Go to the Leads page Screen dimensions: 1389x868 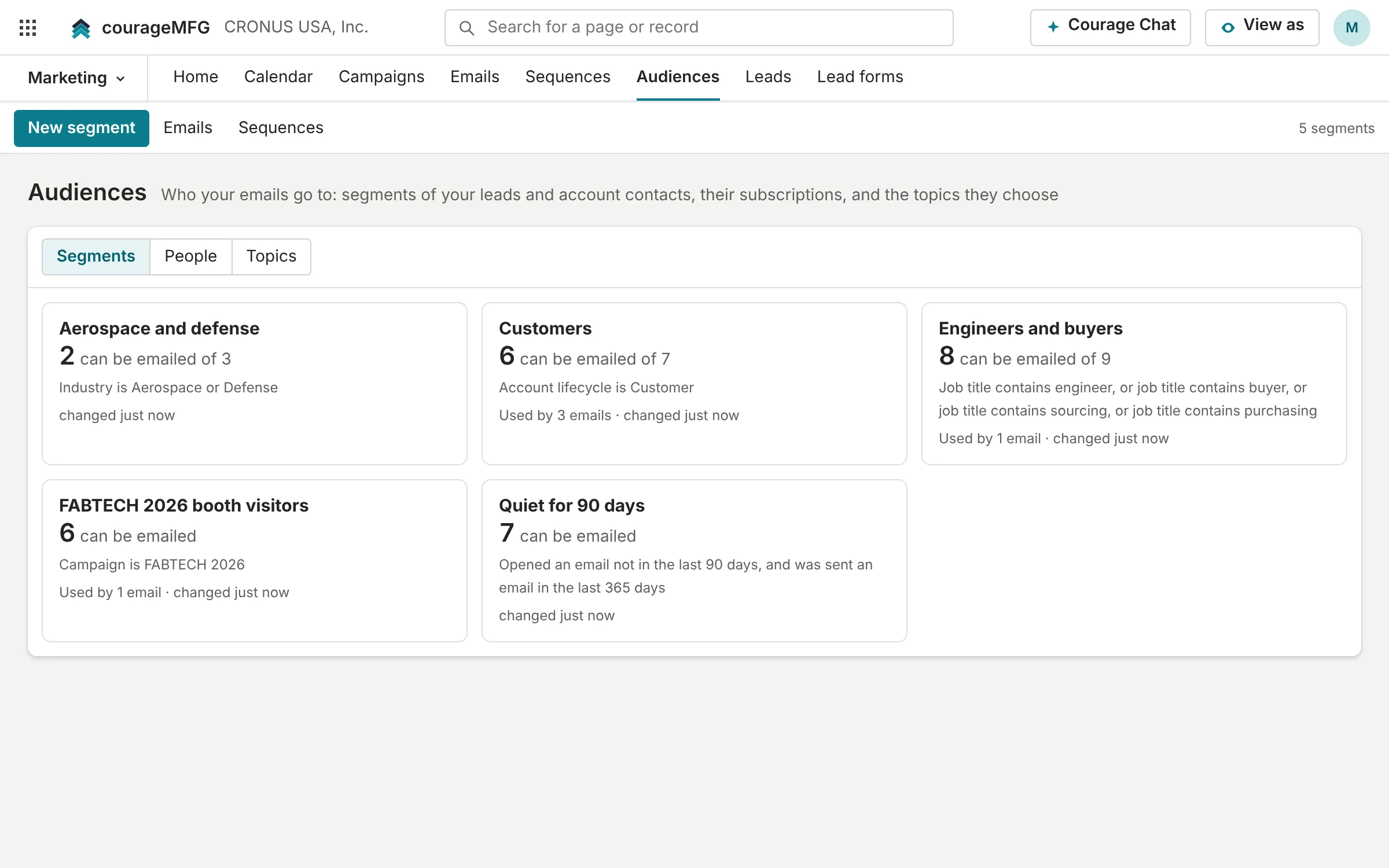click(768, 76)
